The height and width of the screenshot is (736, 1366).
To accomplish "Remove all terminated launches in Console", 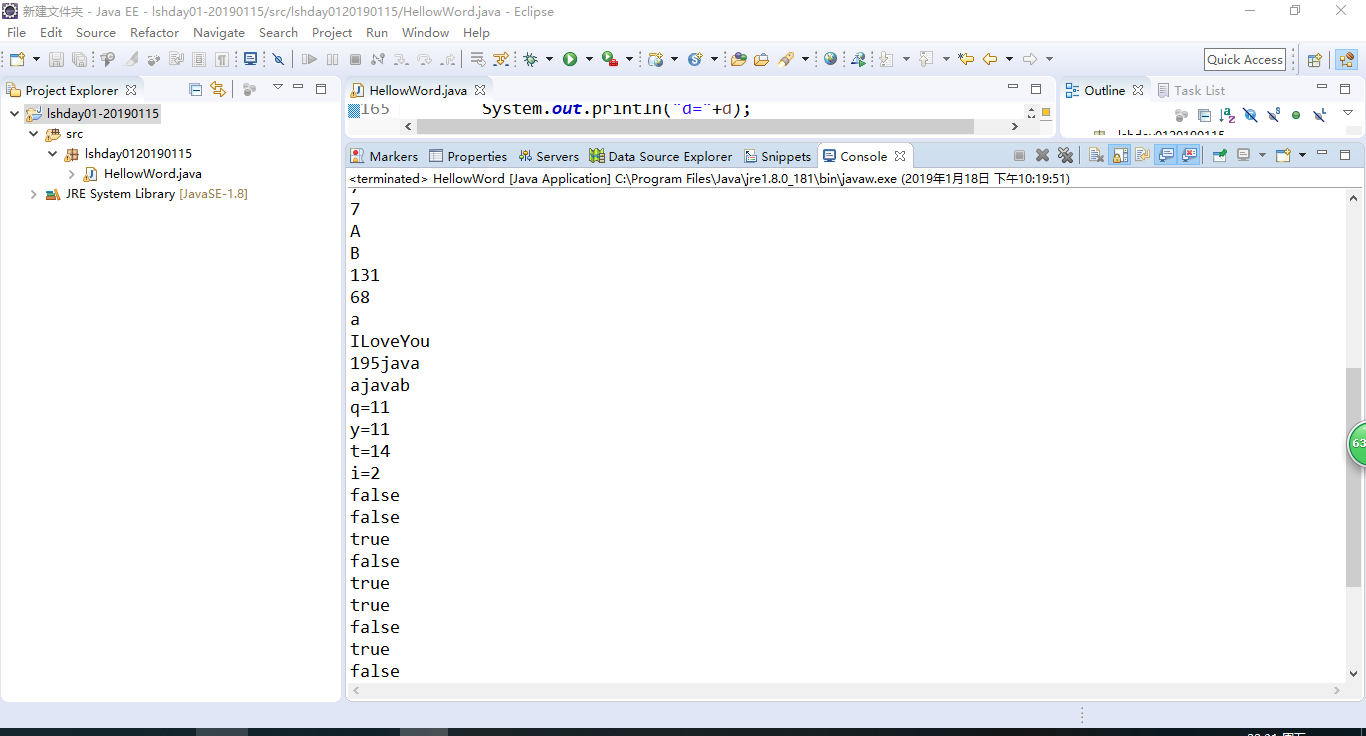I will click(1065, 156).
